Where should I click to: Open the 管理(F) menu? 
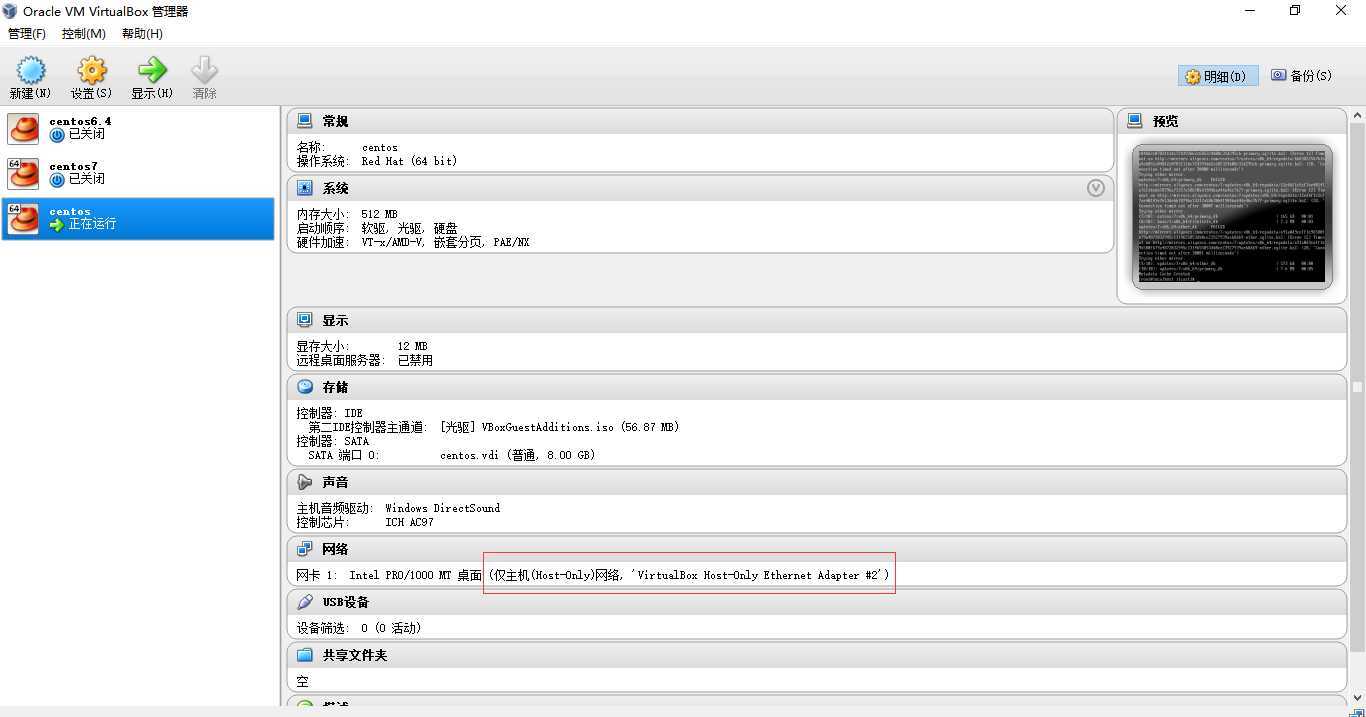pyautogui.click(x=27, y=34)
